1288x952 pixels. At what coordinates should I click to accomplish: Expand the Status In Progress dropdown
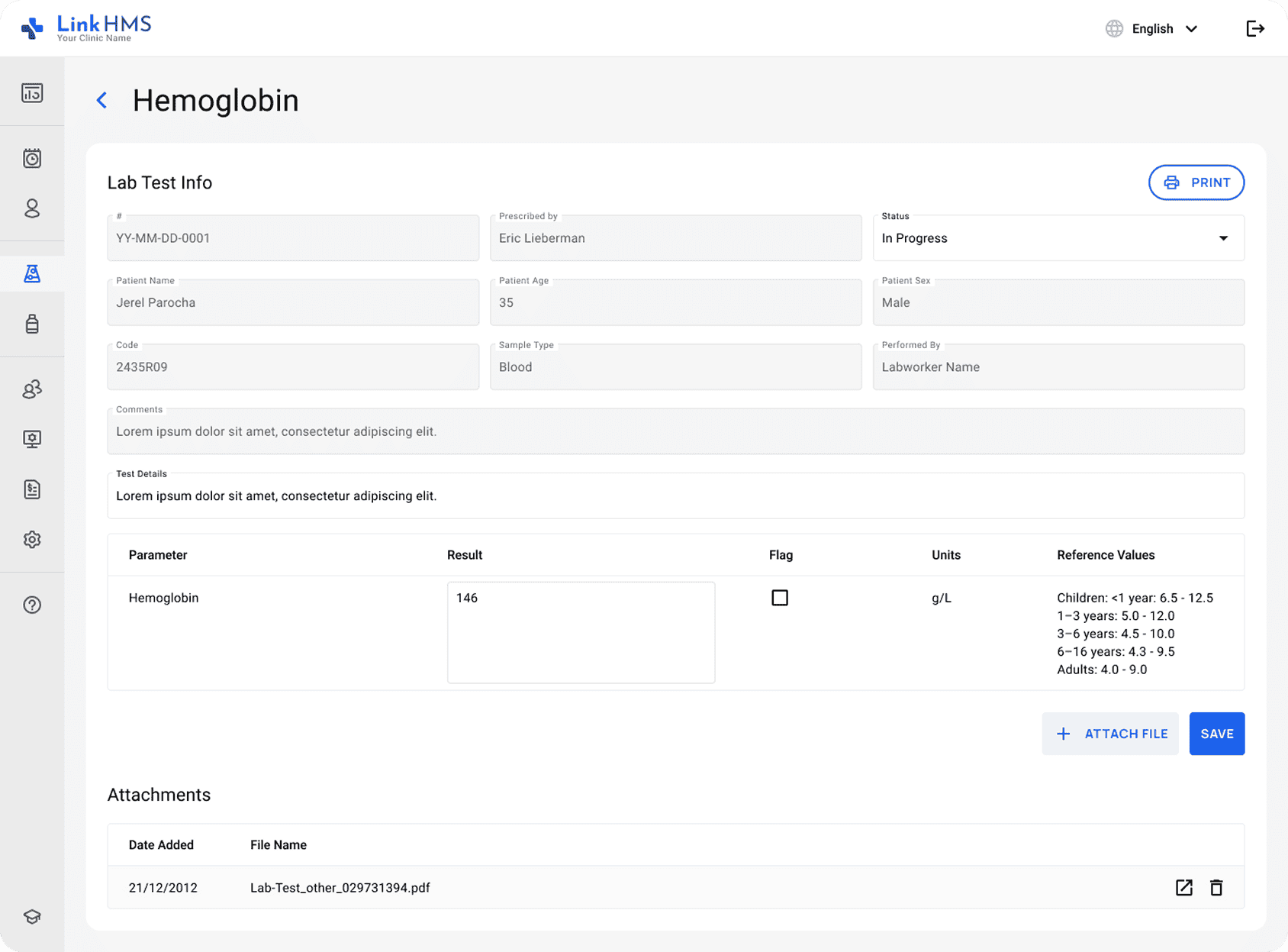tap(1058, 238)
